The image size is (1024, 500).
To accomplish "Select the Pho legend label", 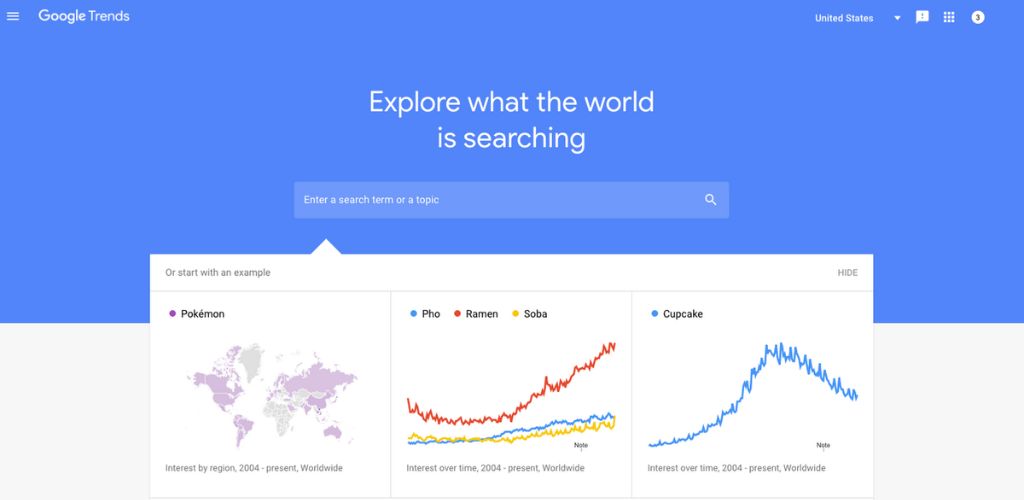I will (x=431, y=314).
